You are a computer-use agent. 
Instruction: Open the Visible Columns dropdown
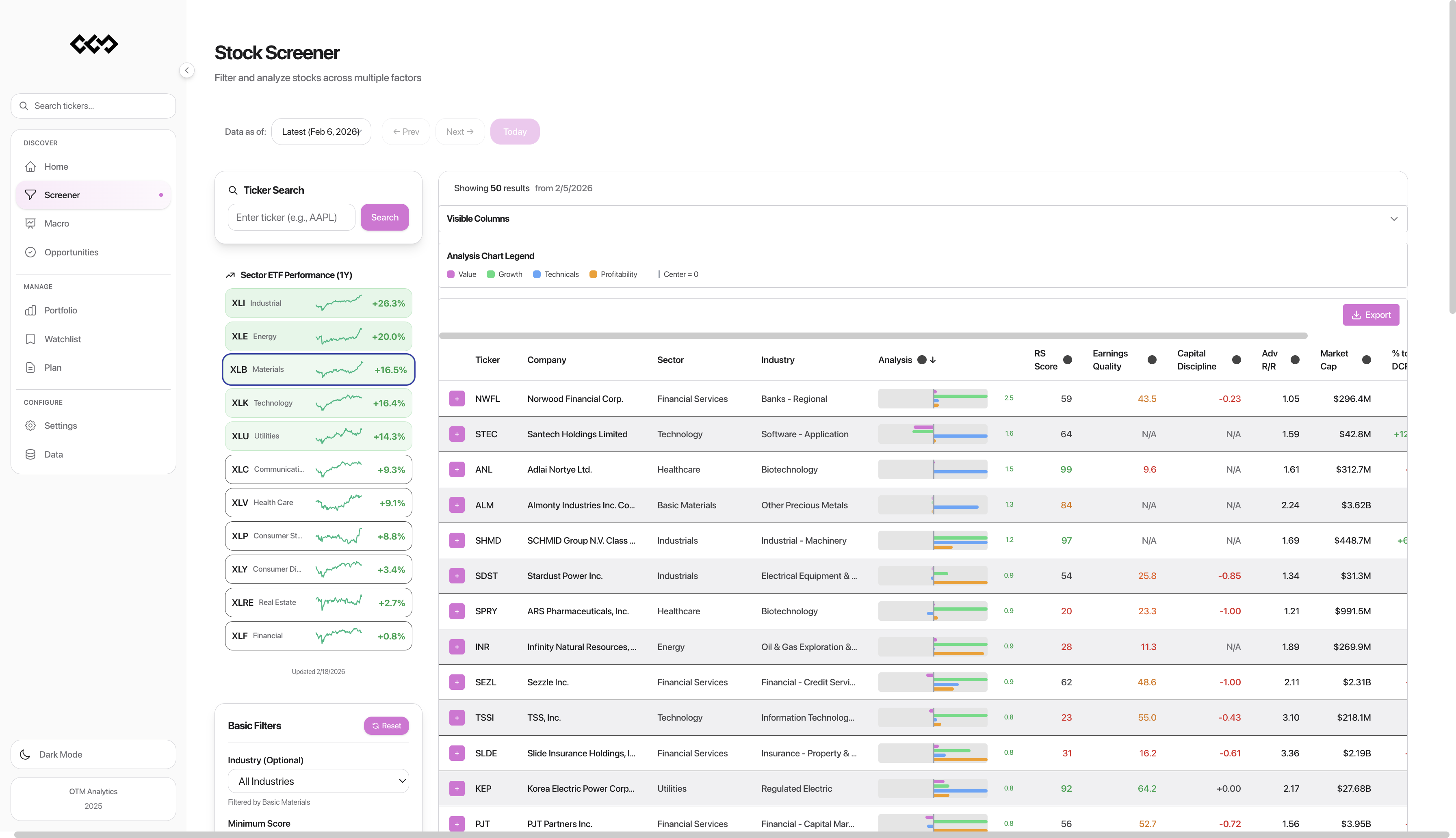tap(1394, 219)
